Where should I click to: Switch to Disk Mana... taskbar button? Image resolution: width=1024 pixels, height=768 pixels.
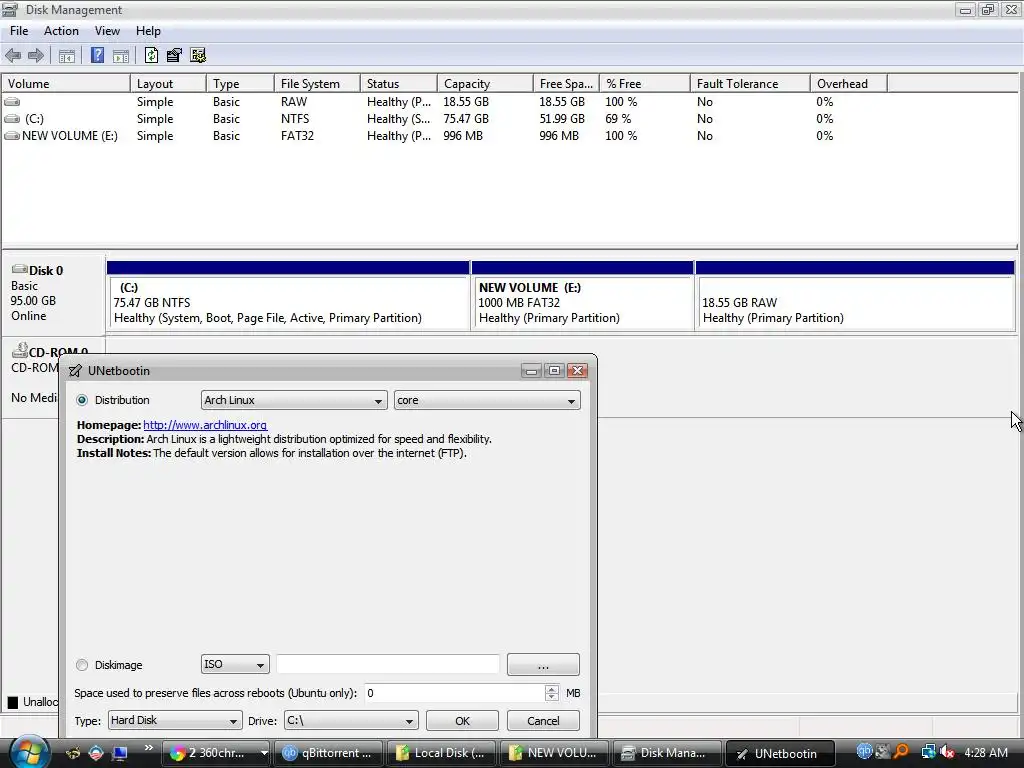(667, 753)
